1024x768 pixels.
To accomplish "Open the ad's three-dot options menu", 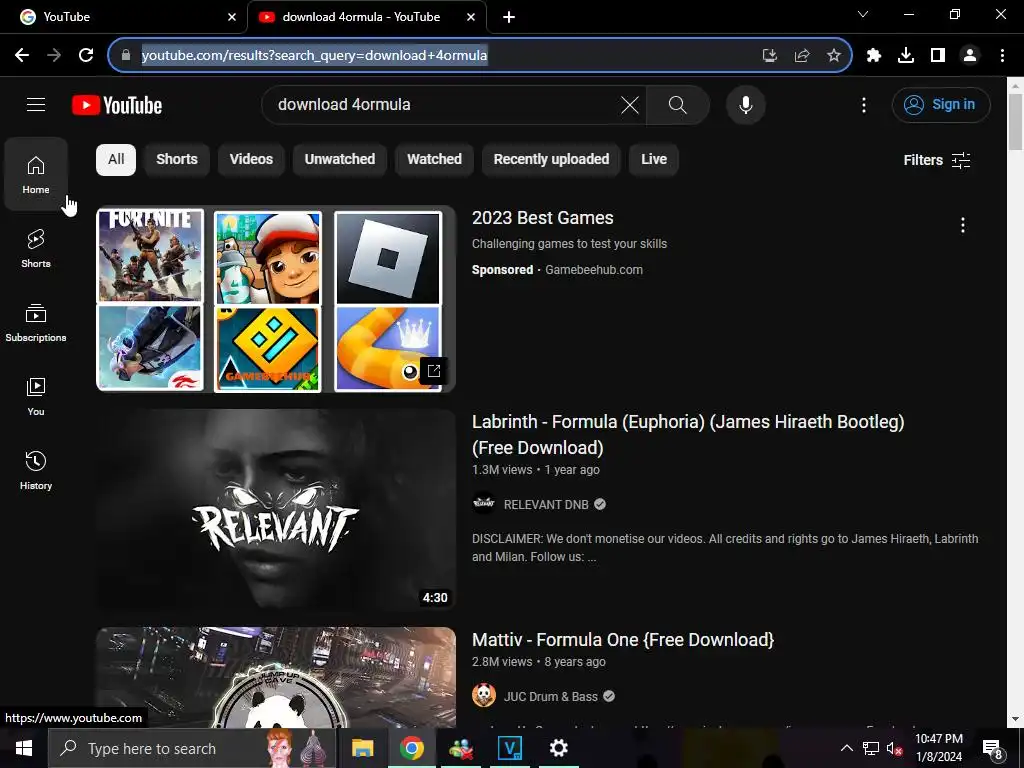I will 963,225.
